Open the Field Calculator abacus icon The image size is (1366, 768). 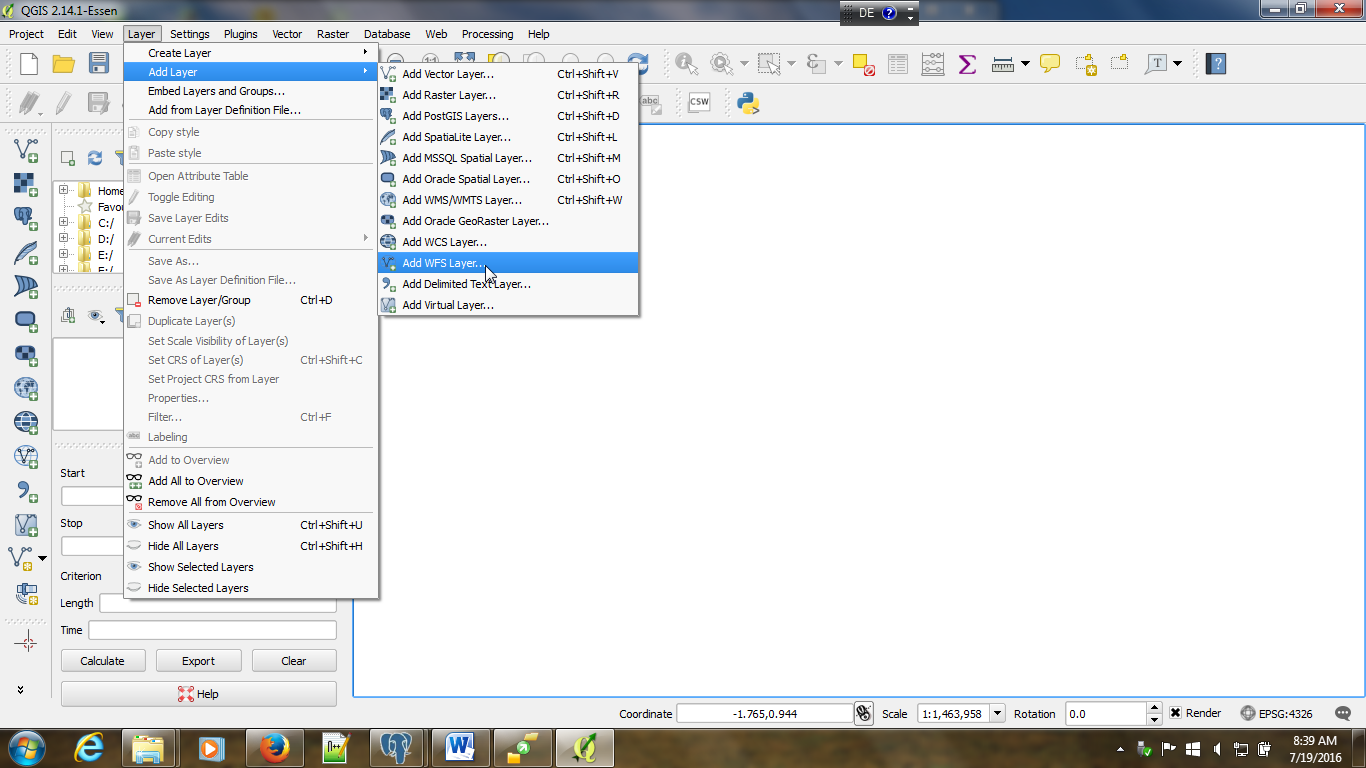(932, 64)
